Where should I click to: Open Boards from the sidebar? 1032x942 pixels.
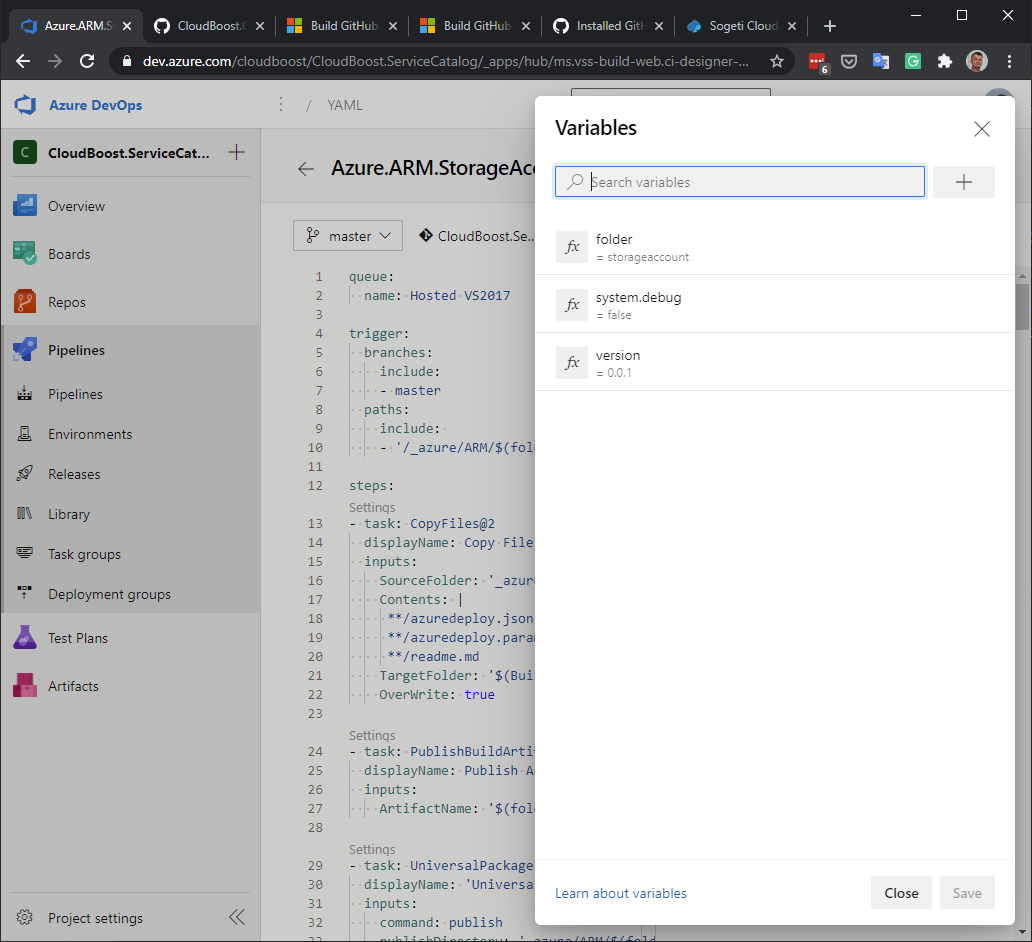[x=69, y=254]
